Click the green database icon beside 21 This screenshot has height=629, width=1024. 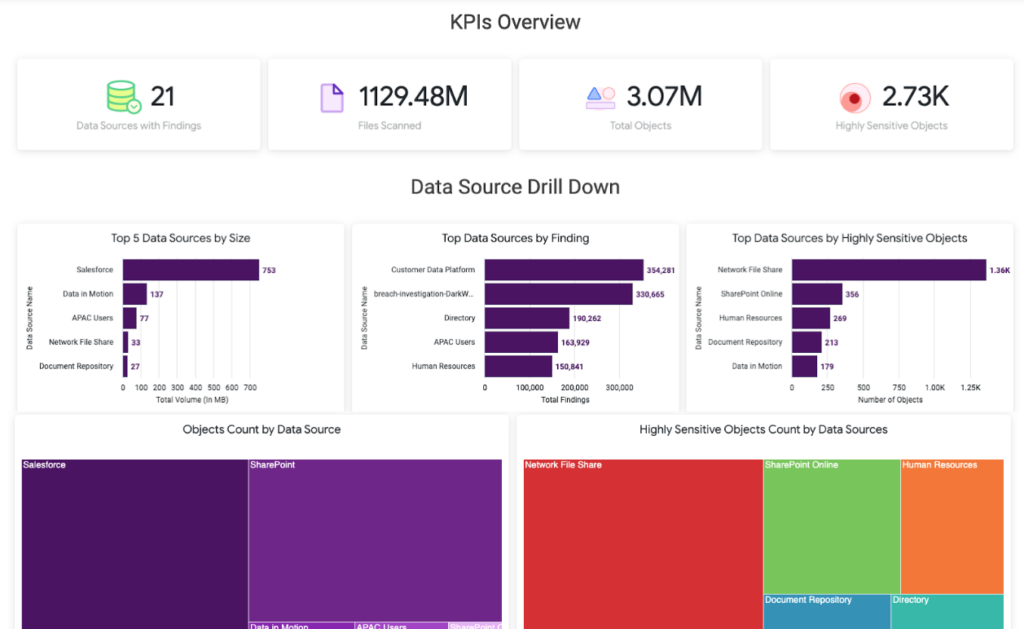pyautogui.click(x=124, y=97)
